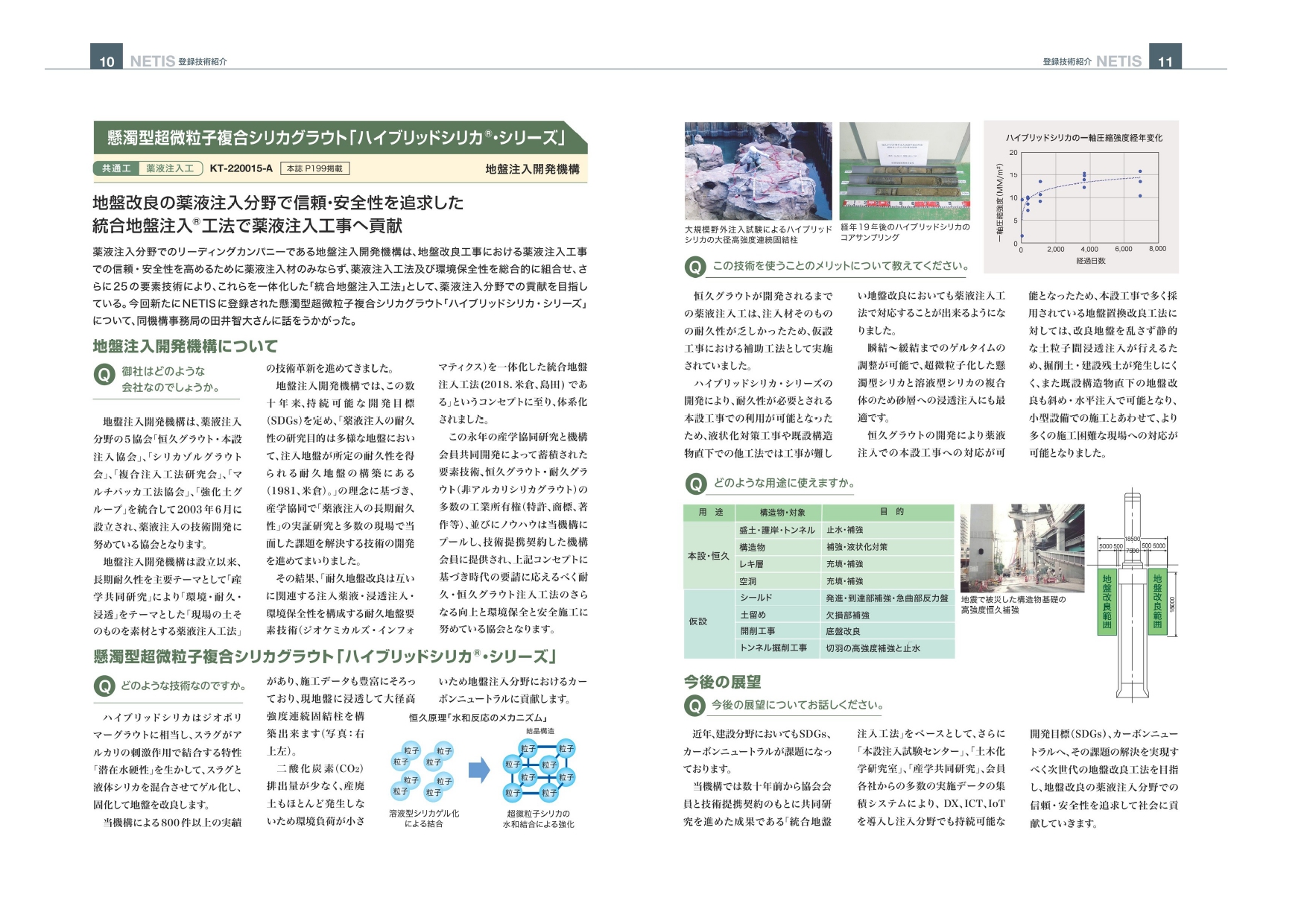The image size is (1307, 924).
Task: Click the NETIS logo next to page 11
Action: pos(1118,61)
